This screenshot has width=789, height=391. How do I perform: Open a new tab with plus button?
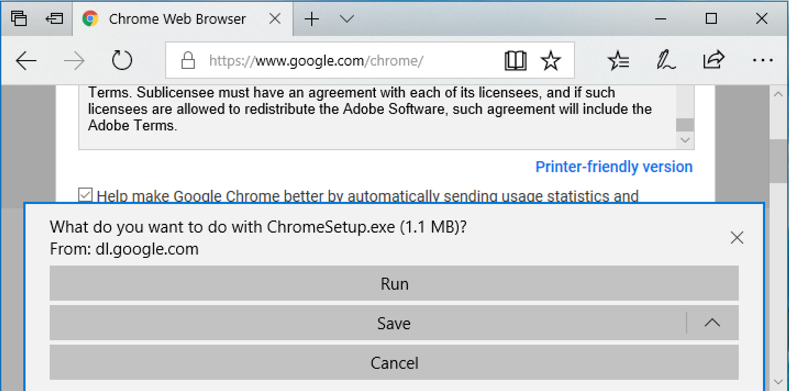pos(312,19)
